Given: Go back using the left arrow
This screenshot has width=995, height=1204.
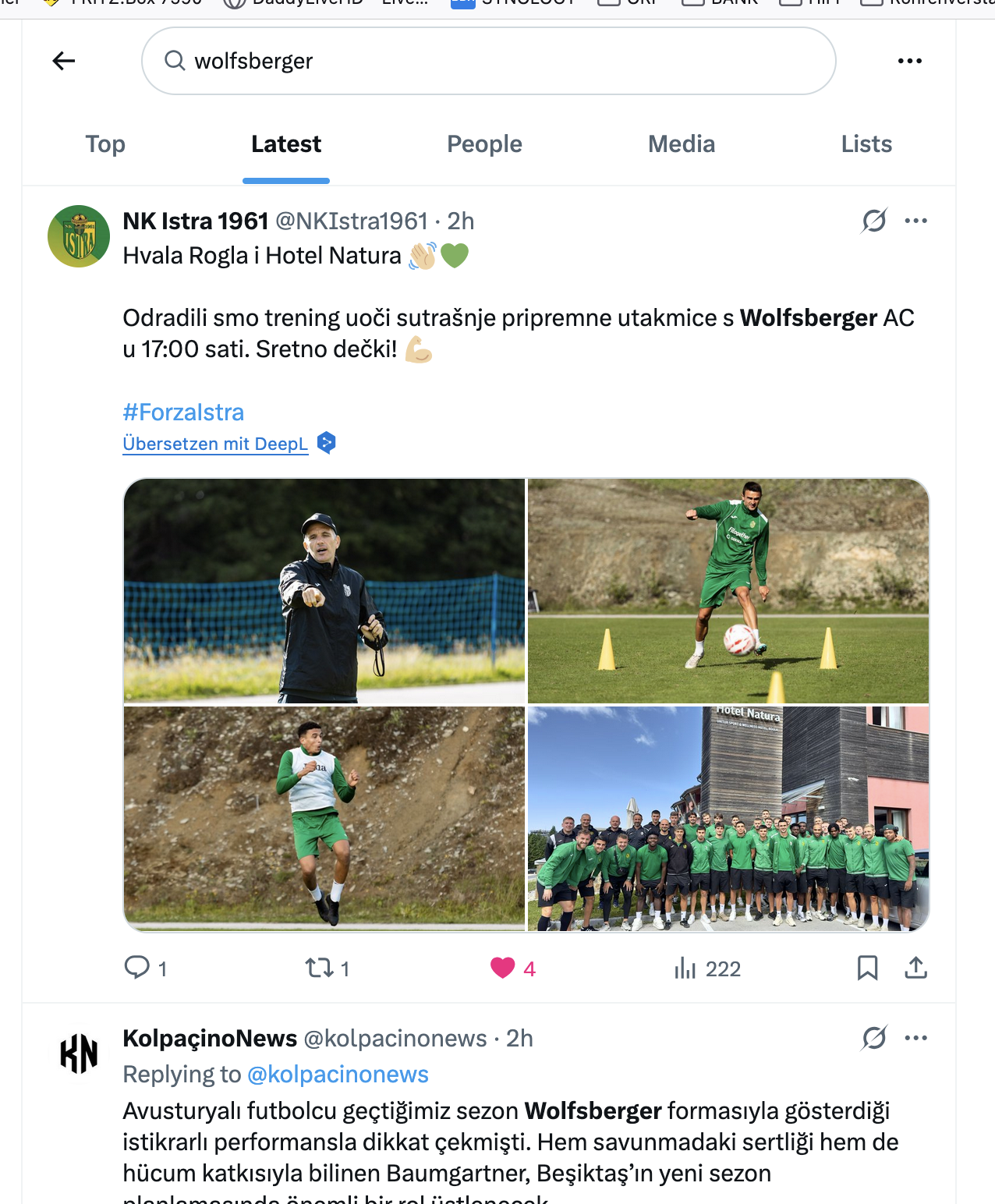Looking at the screenshot, I should (x=64, y=61).
